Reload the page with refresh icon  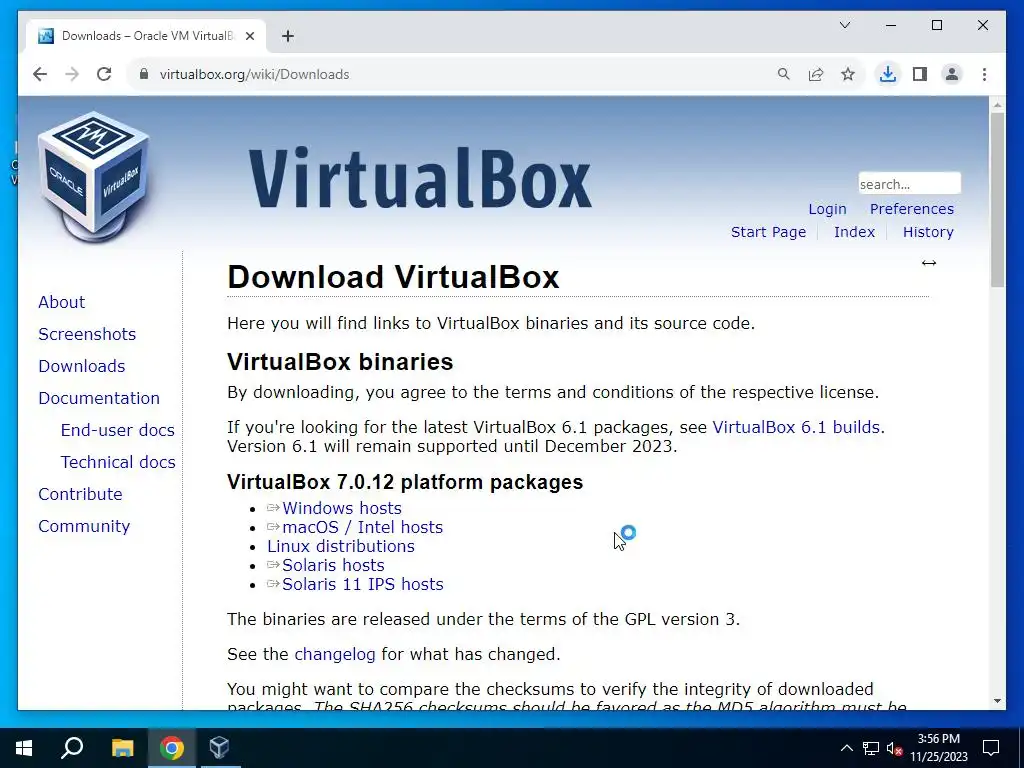click(x=104, y=74)
